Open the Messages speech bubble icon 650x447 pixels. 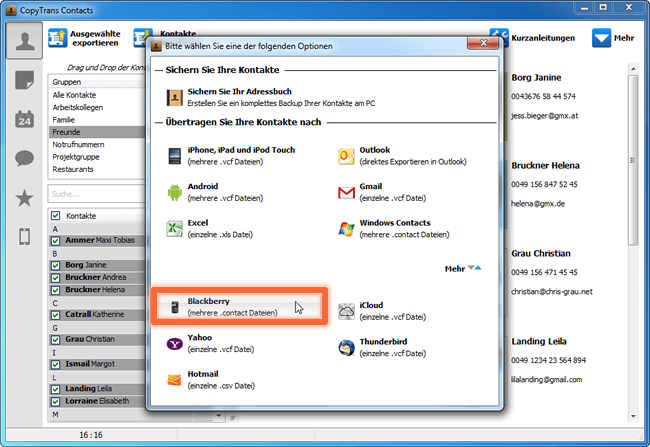tap(24, 158)
